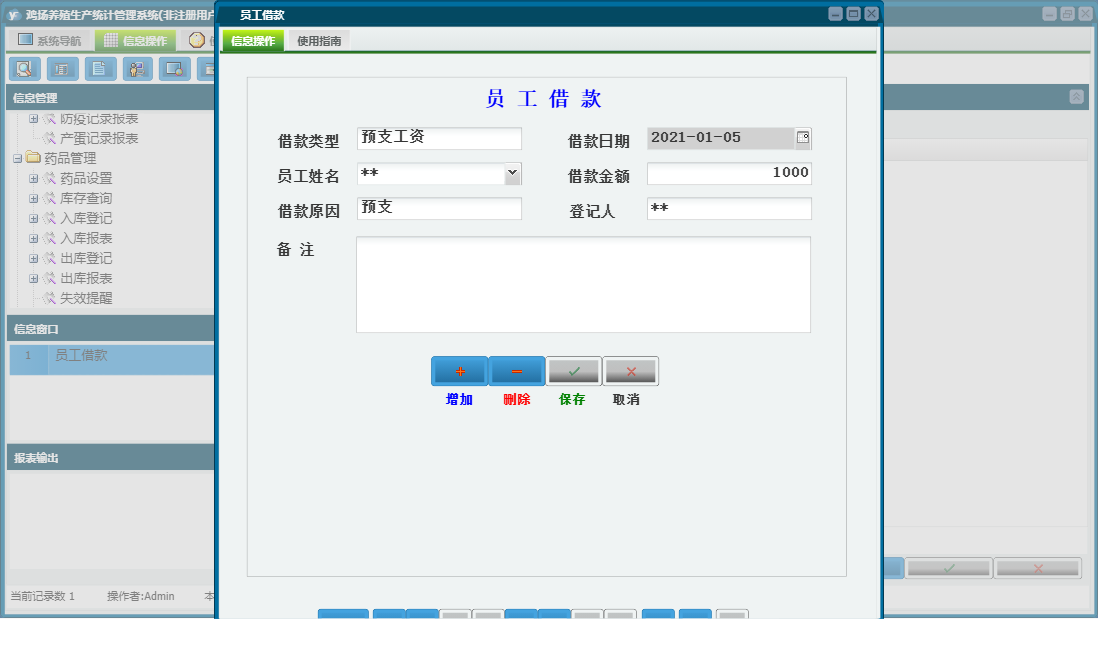Open the report list toolbar icon
The image size is (1098, 655).
[x=62, y=69]
